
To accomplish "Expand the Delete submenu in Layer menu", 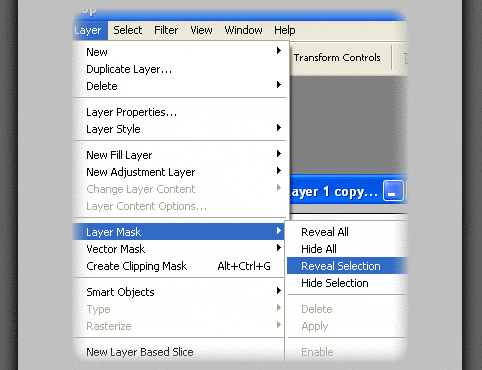I will [180, 86].
